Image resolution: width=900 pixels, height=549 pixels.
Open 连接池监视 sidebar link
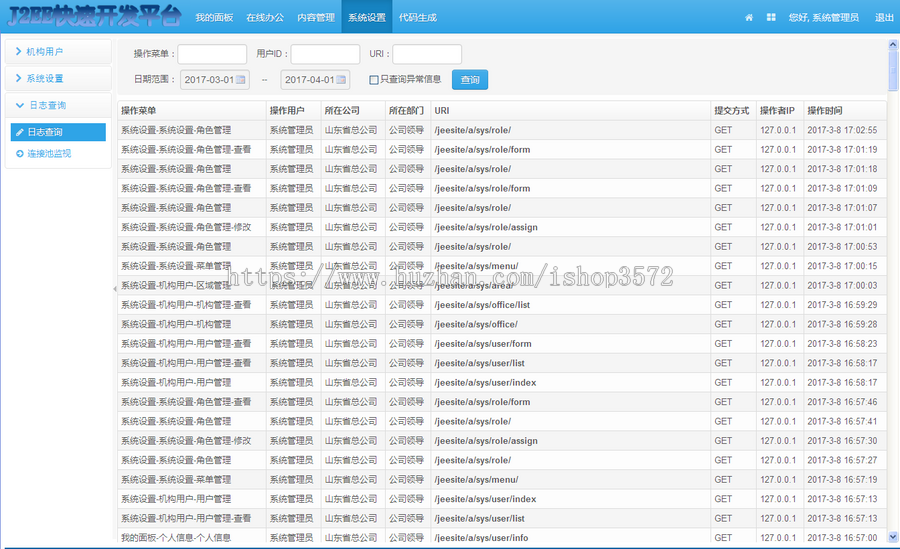pos(49,154)
